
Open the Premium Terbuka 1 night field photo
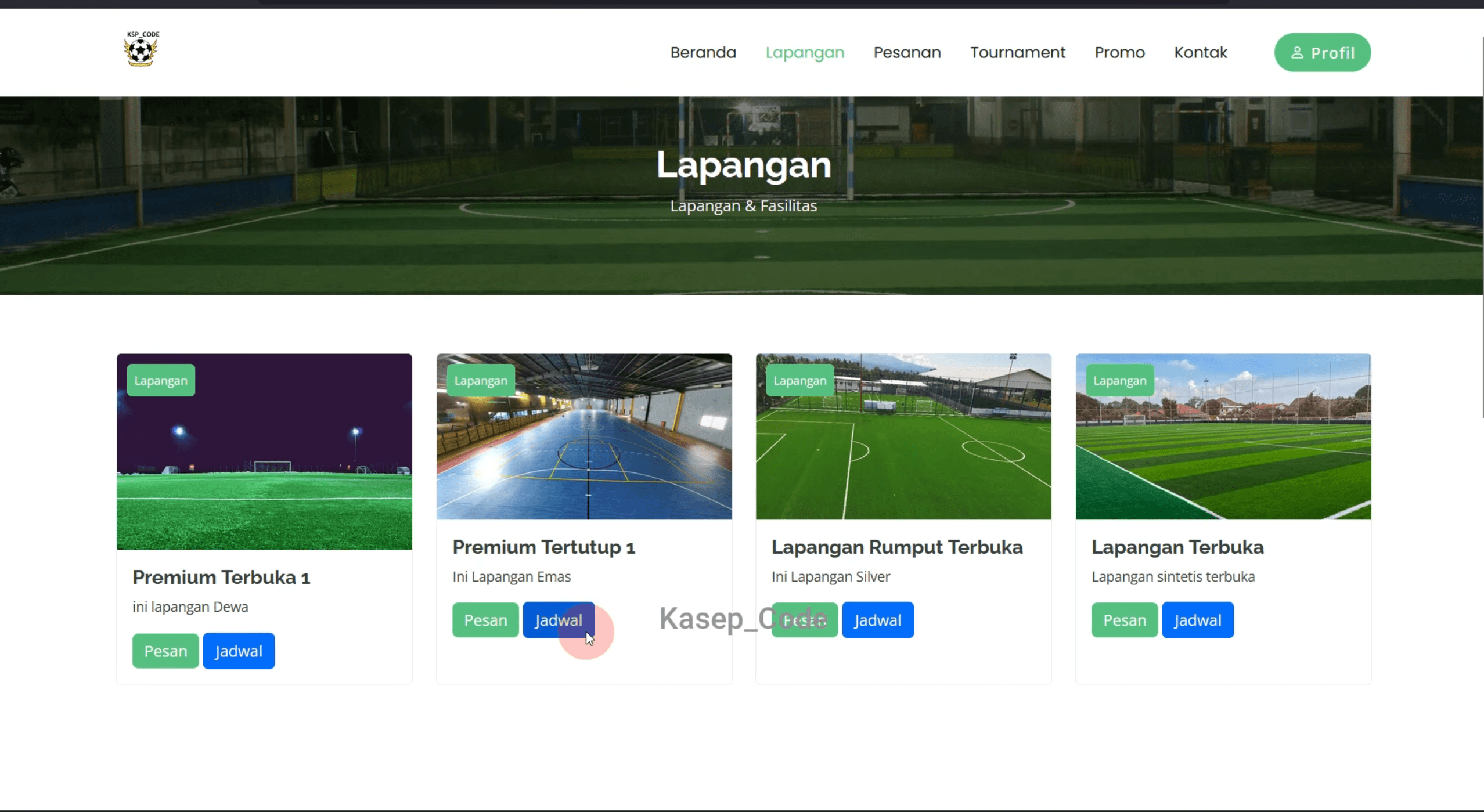point(264,452)
